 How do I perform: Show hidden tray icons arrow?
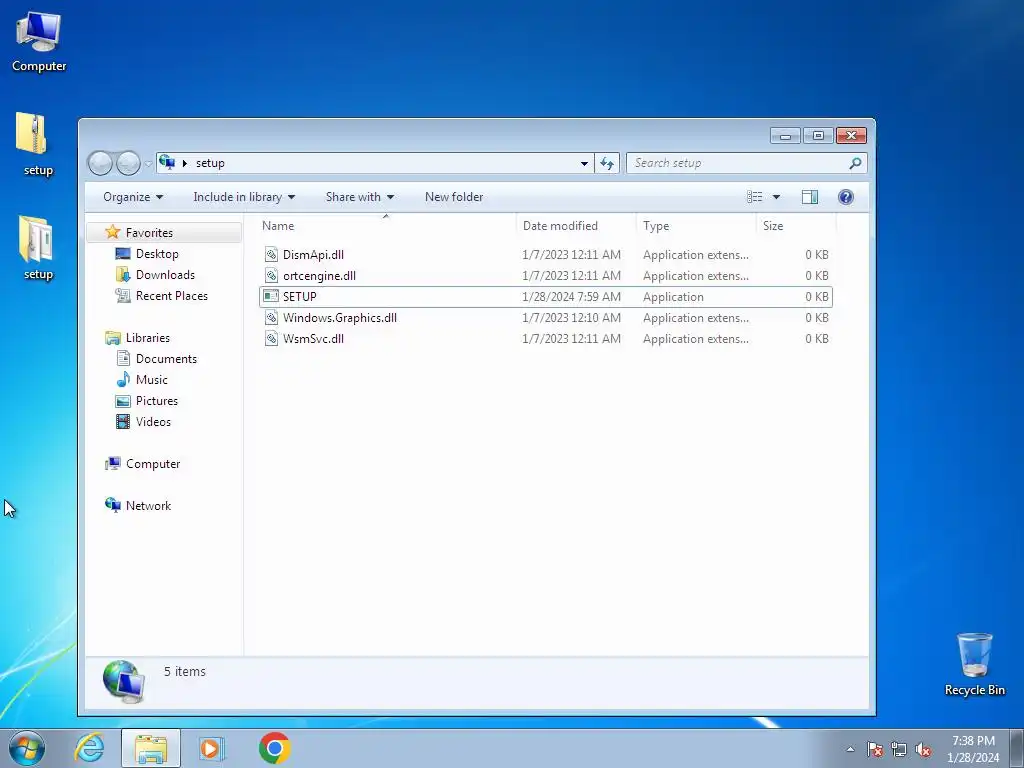[850, 749]
